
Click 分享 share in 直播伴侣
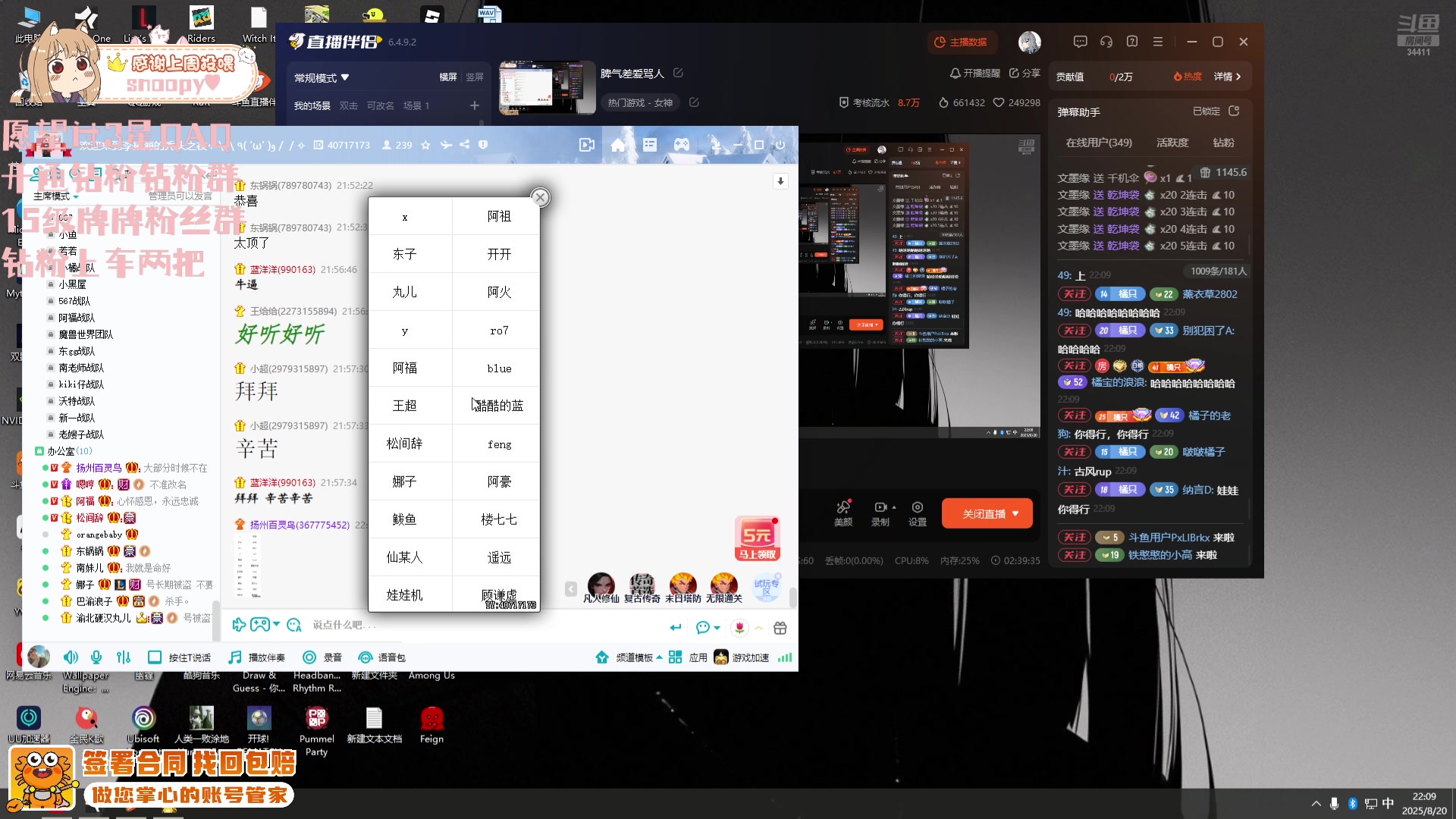click(x=1025, y=73)
